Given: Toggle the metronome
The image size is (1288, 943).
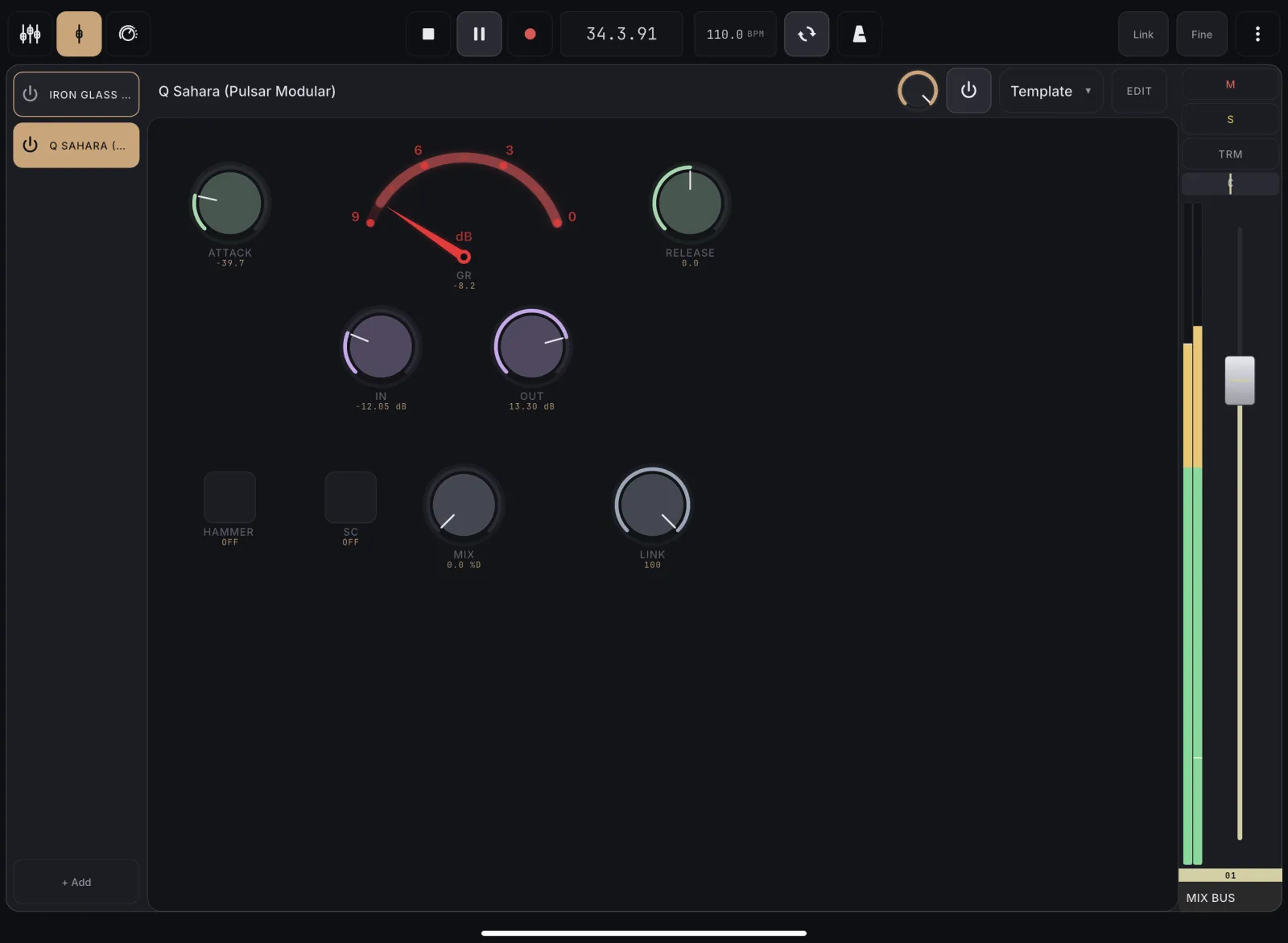Looking at the screenshot, I should (859, 34).
